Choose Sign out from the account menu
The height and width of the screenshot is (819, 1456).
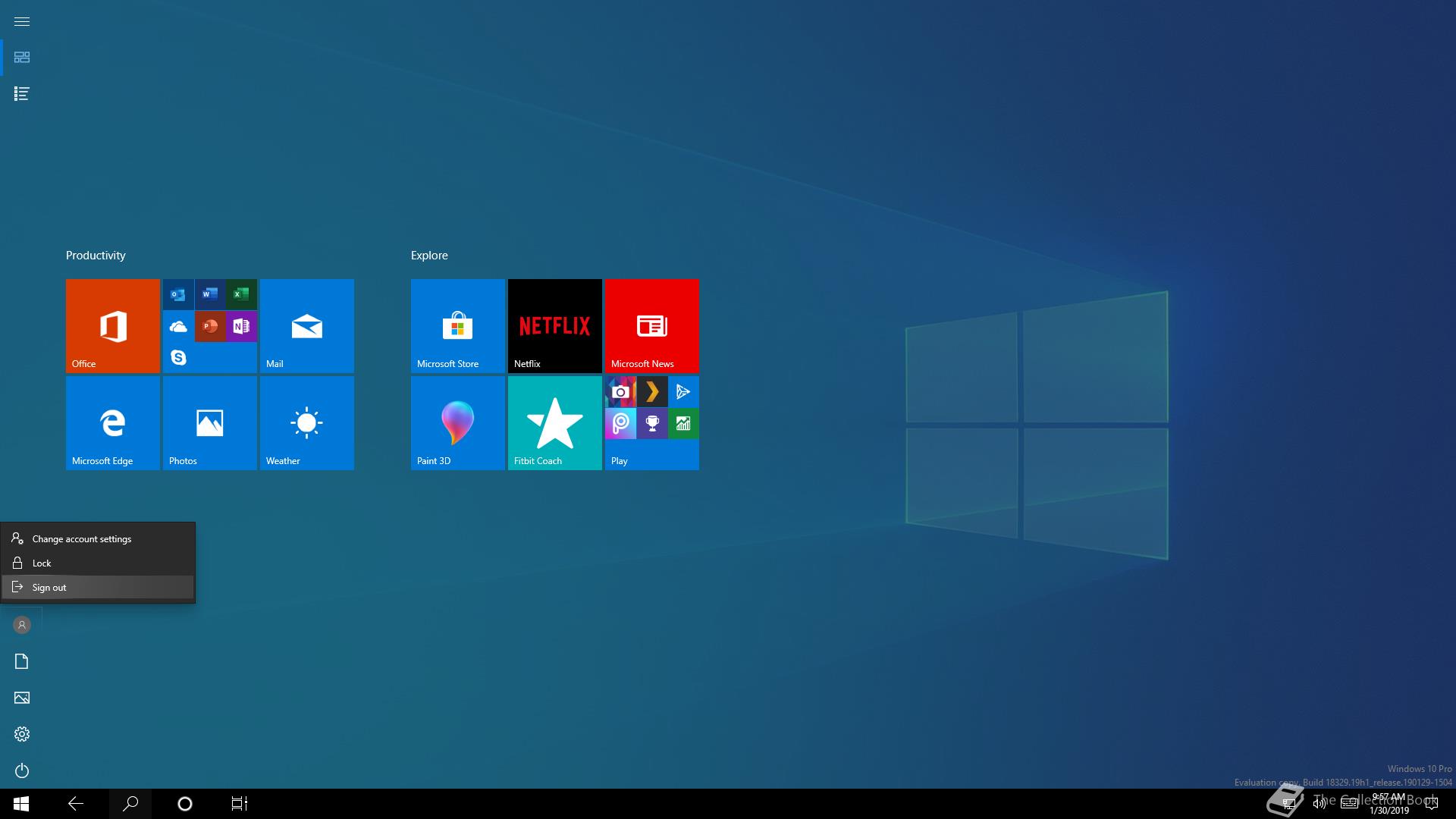[98, 587]
